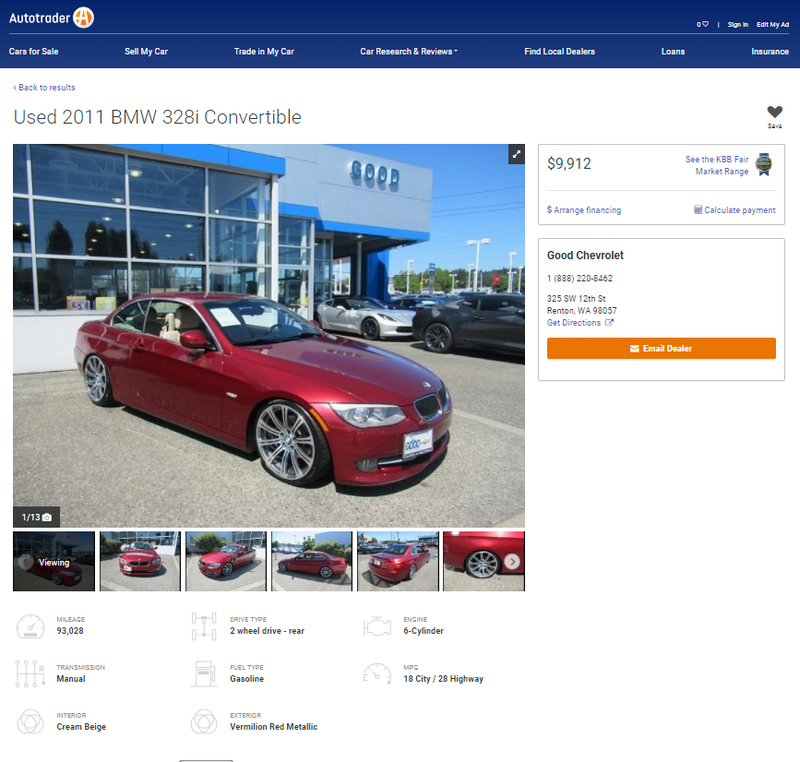This screenshot has height=762, width=800.
Task: Open Trade in My Car page
Action: point(264,52)
